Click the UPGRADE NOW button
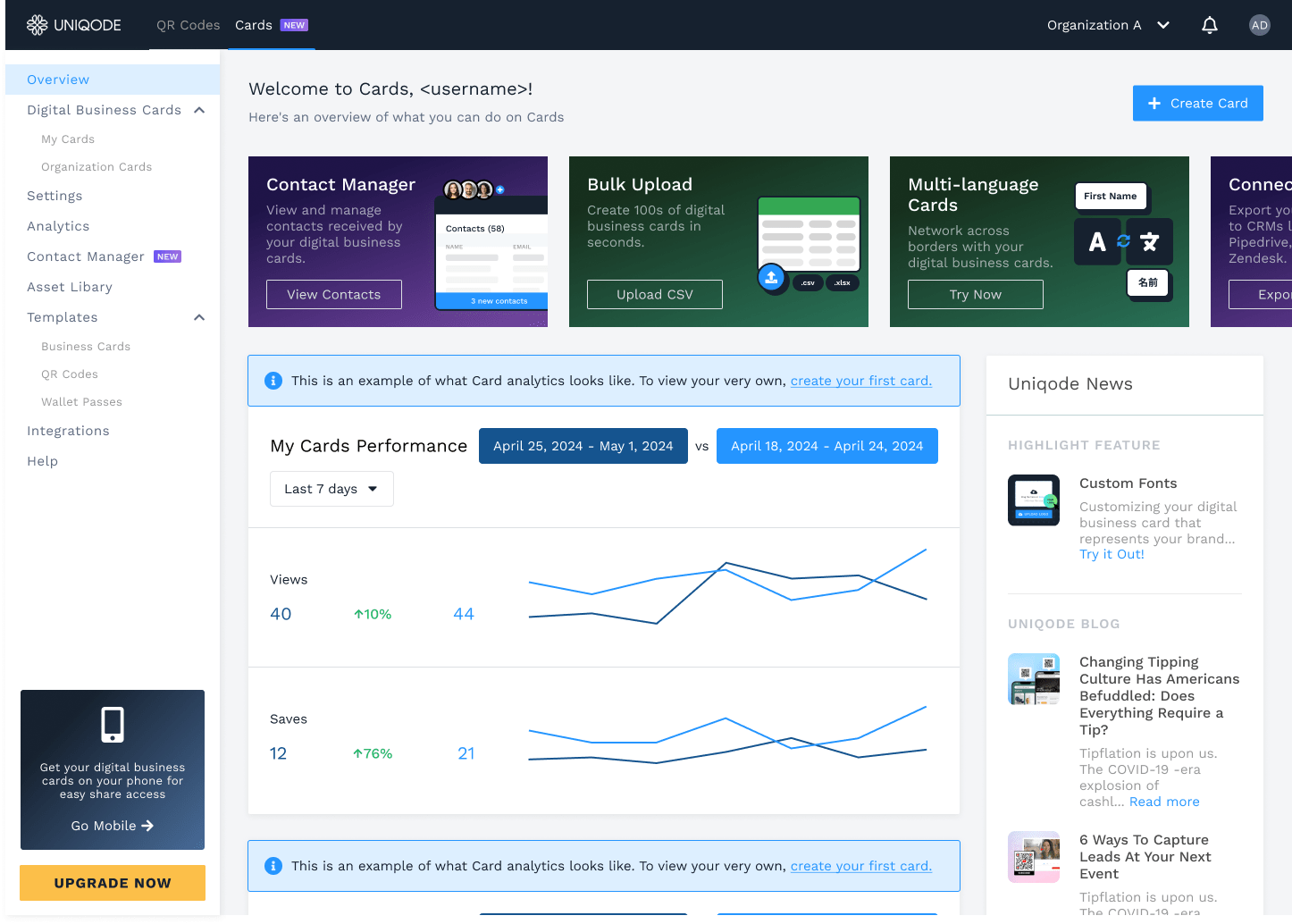The width and height of the screenshot is (1292, 924). point(112,883)
